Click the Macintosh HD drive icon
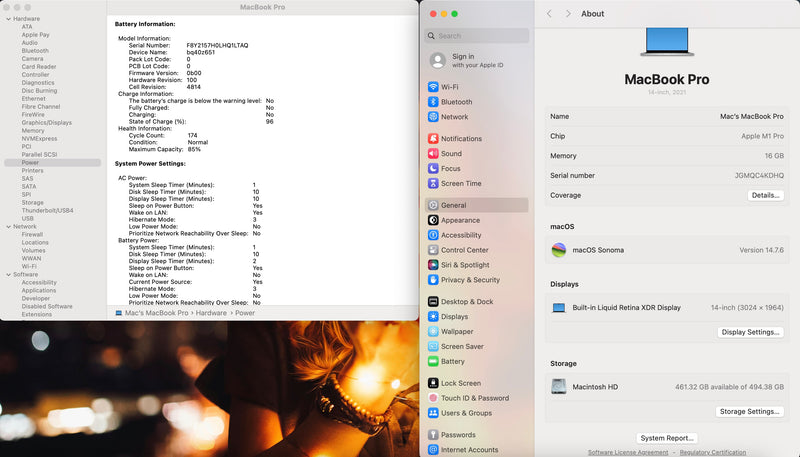 click(559, 386)
